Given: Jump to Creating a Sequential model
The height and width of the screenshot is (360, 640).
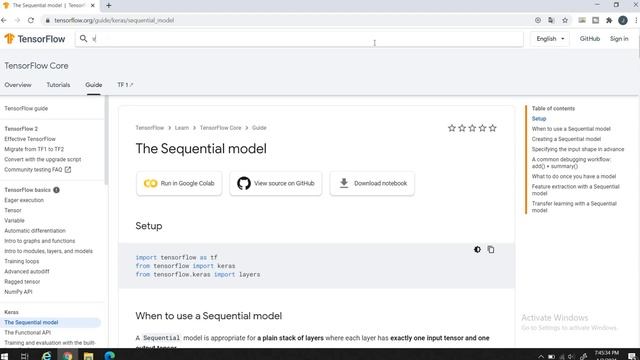Looking at the screenshot, I should pos(566,139).
